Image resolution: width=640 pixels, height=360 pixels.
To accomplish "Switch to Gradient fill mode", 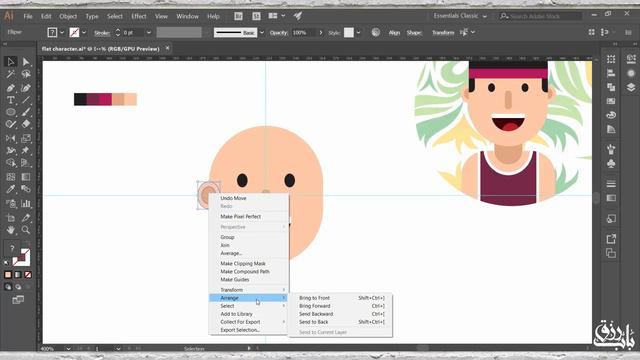I will [x=18, y=275].
